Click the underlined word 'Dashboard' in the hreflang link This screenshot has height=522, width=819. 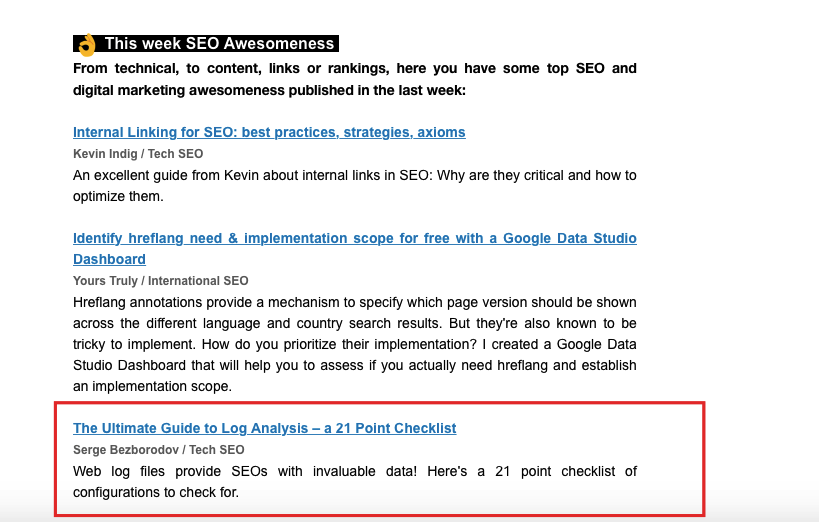pyautogui.click(x=109, y=259)
